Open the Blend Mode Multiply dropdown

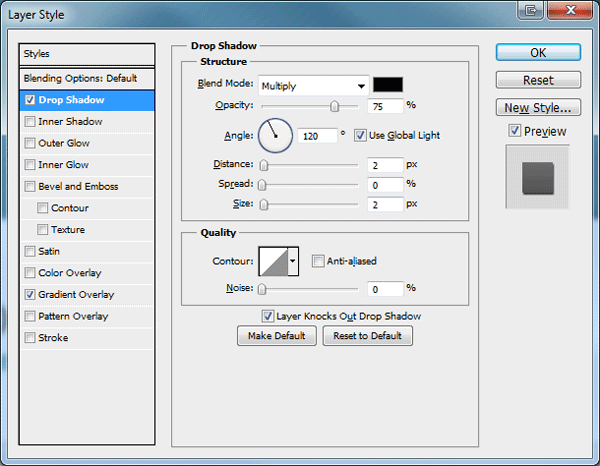[313, 86]
